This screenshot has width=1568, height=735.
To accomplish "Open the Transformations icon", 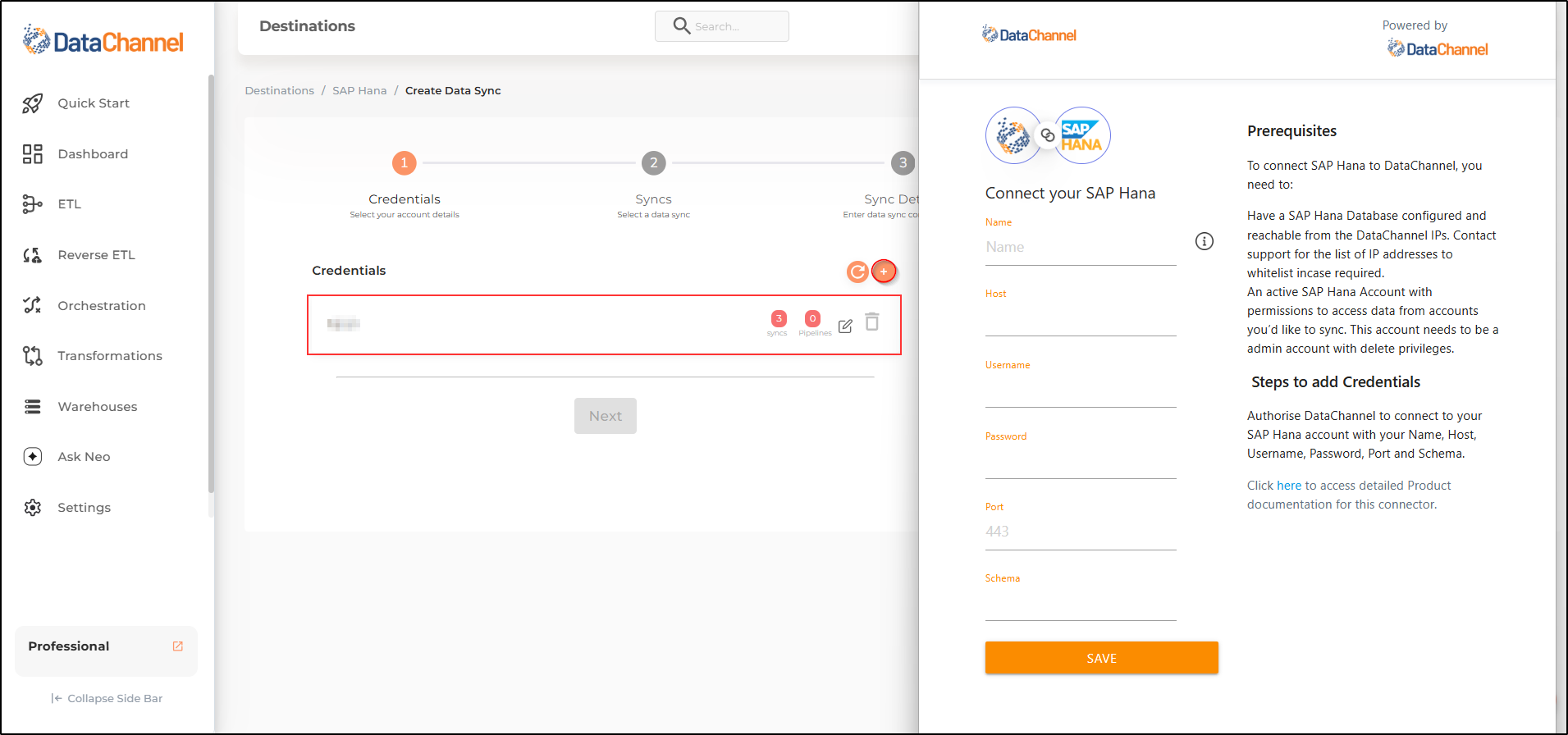I will (x=32, y=356).
